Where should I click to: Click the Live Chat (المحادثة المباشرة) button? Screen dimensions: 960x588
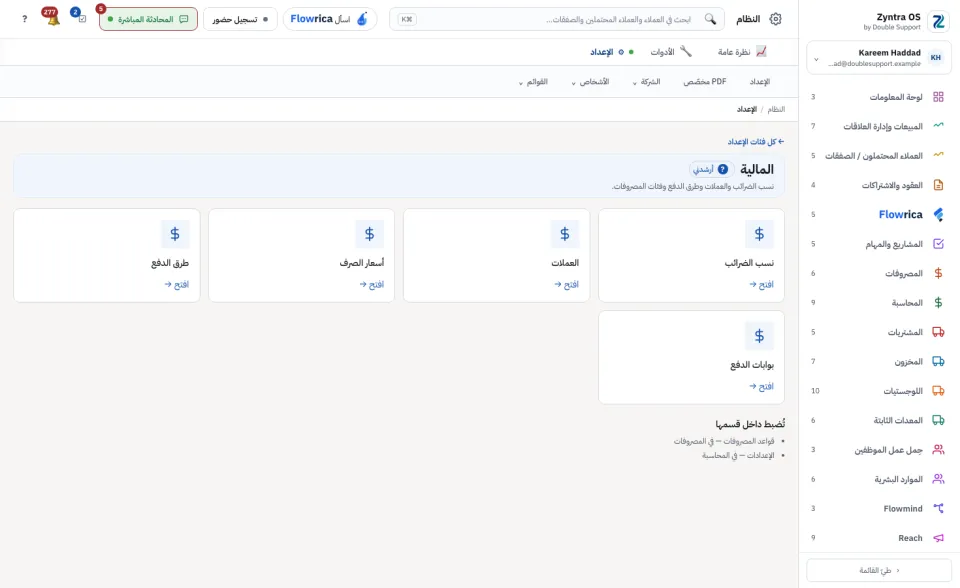click(x=148, y=19)
